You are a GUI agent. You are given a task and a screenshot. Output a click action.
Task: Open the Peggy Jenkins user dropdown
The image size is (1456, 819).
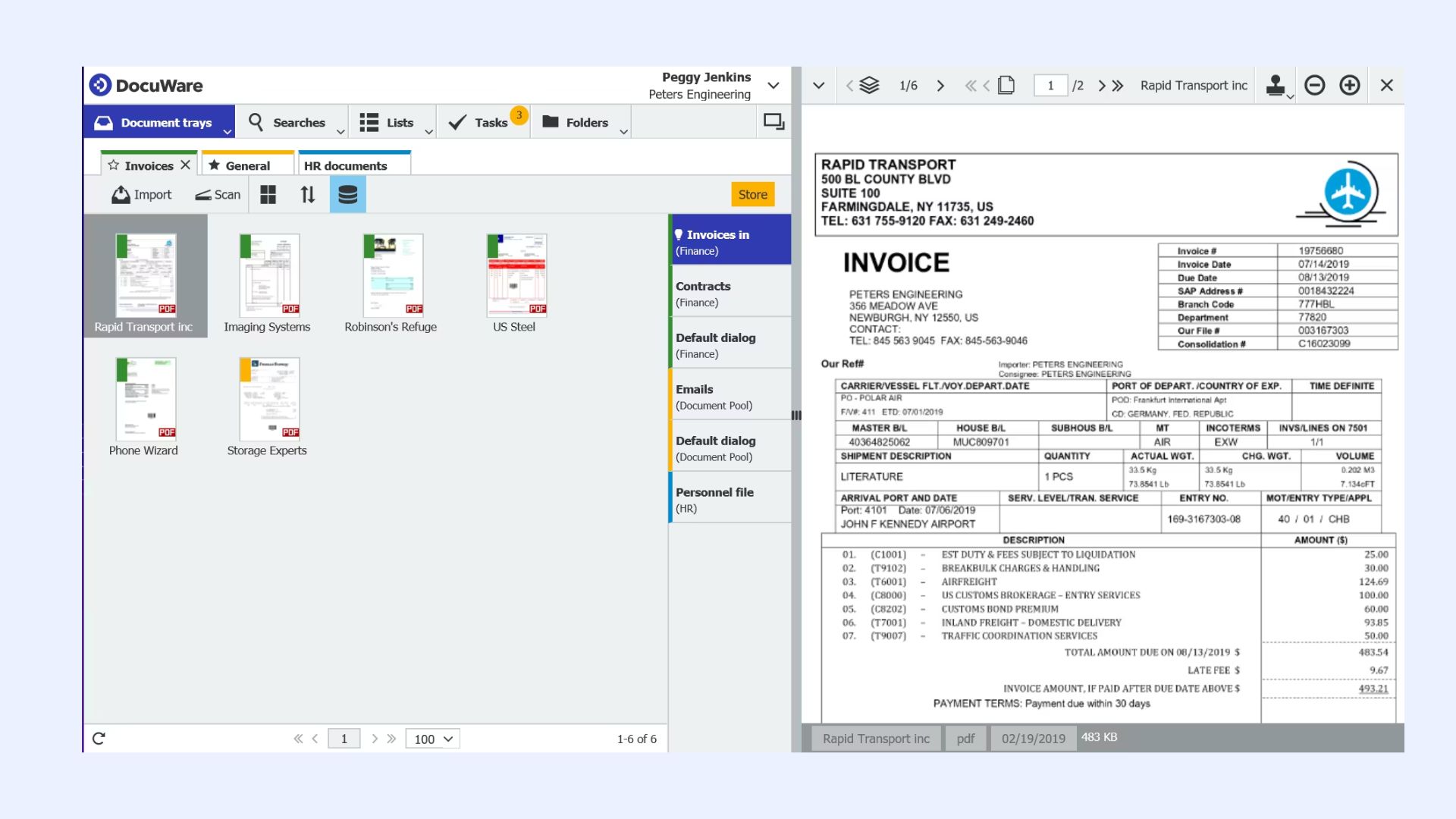pyautogui.click(x=773, y=85)
